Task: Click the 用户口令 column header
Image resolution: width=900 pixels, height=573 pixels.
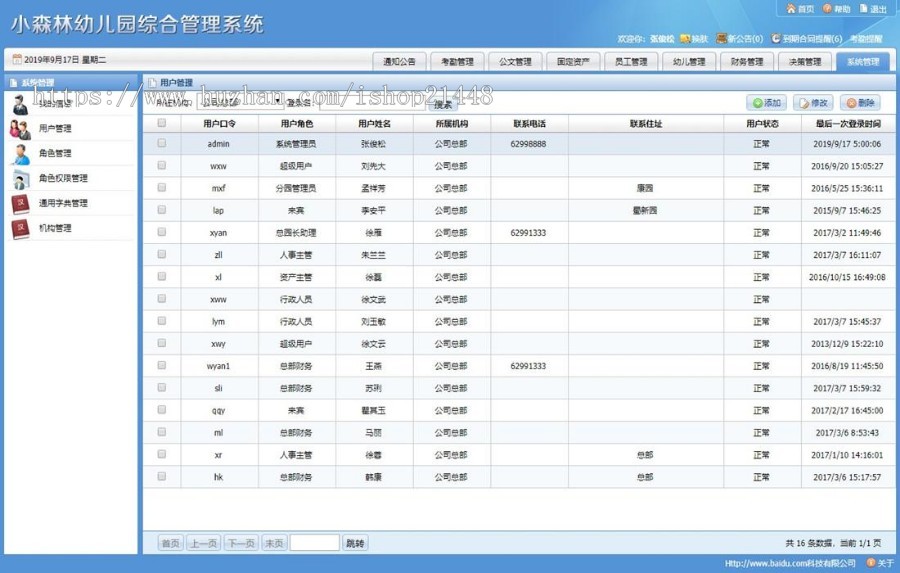Action: 219,123
